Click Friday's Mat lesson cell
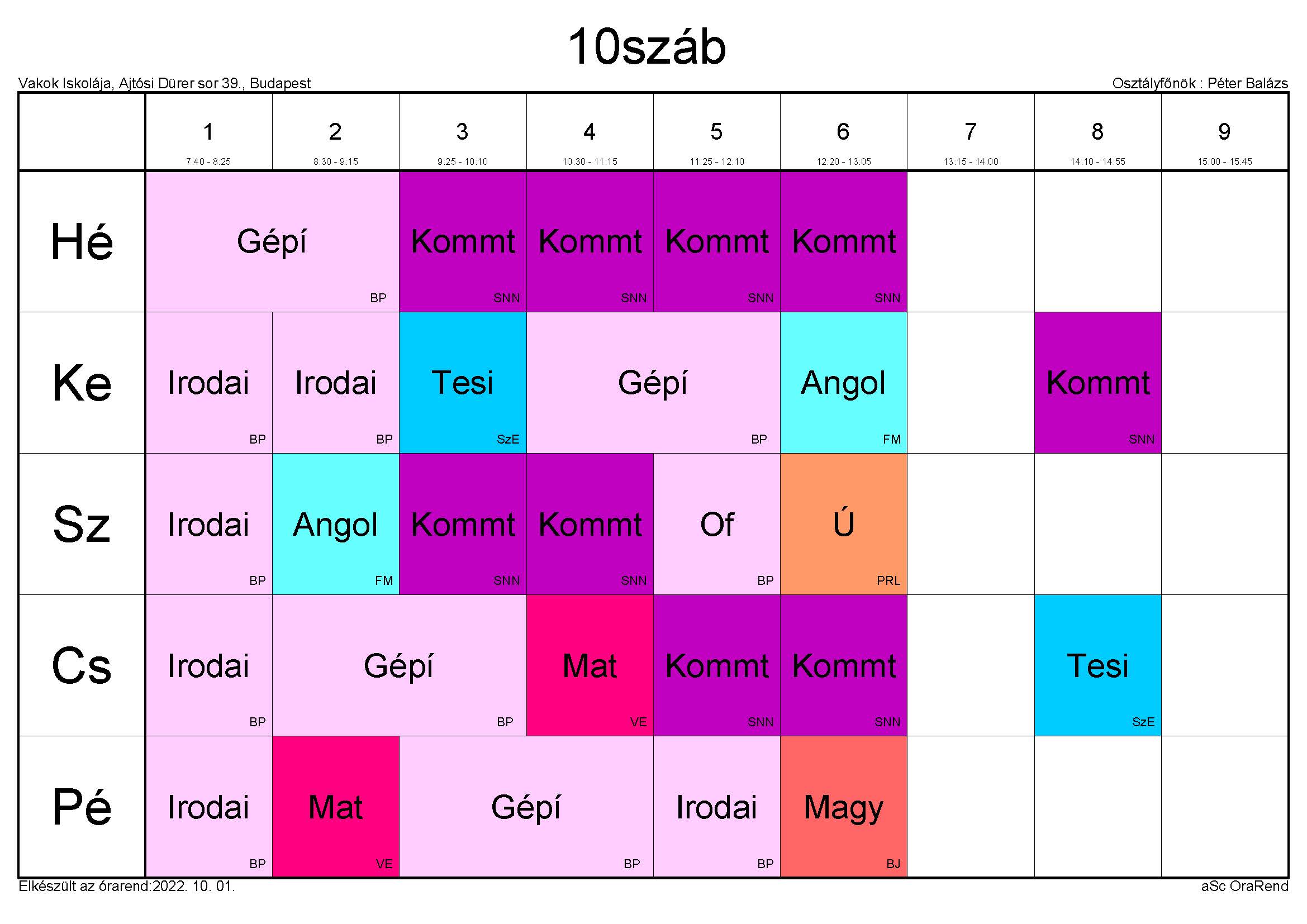This screenshot has width=1307, height=924. point(335,806)
